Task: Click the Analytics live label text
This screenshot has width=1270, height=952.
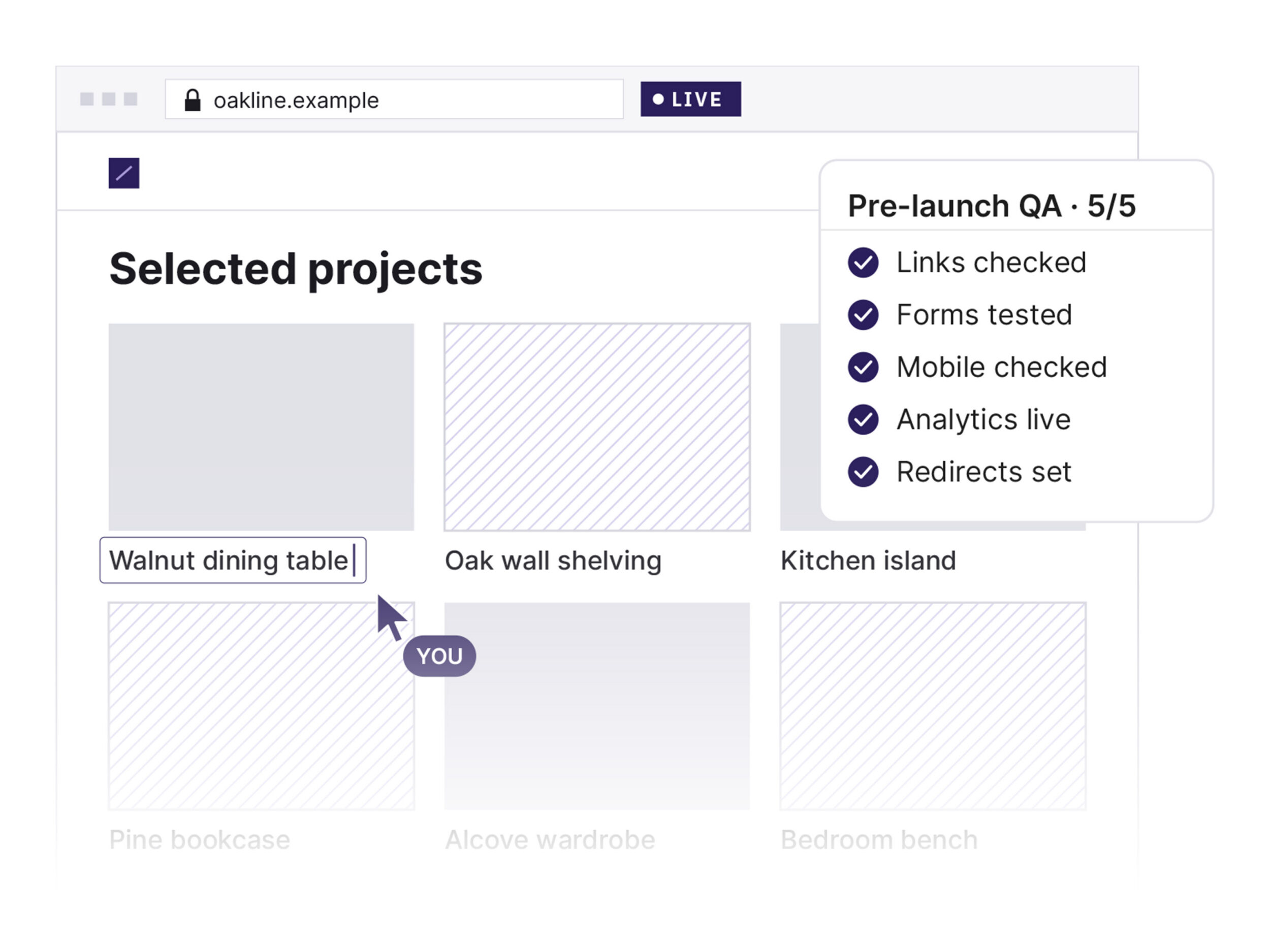Action: [x=984, y=419]
